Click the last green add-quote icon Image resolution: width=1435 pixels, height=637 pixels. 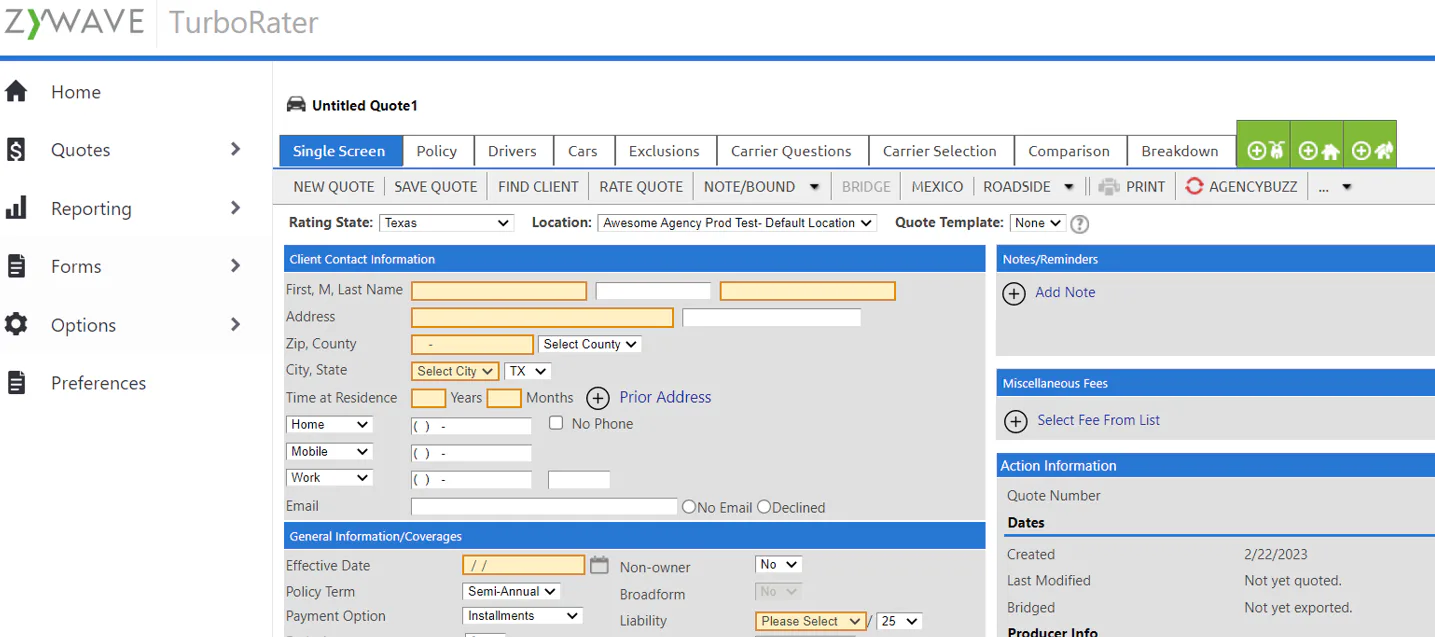tap(1370, 151)
